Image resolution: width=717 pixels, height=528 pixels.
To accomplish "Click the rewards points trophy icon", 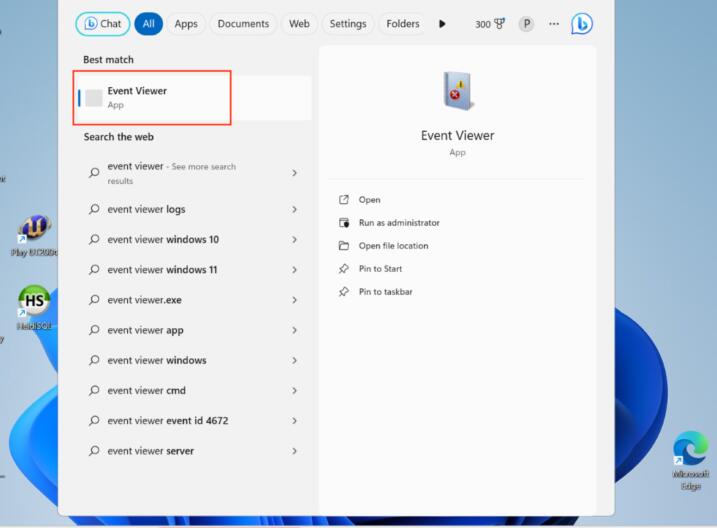I will click(x=499, y=24).
